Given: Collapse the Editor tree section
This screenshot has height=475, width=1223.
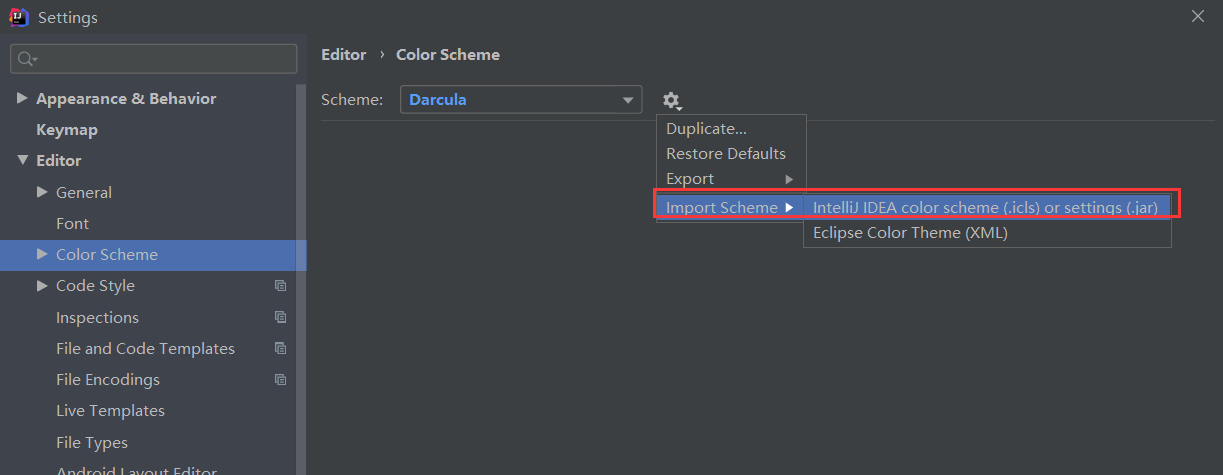Looking at the screenshot, I should [x=22, y=161].
